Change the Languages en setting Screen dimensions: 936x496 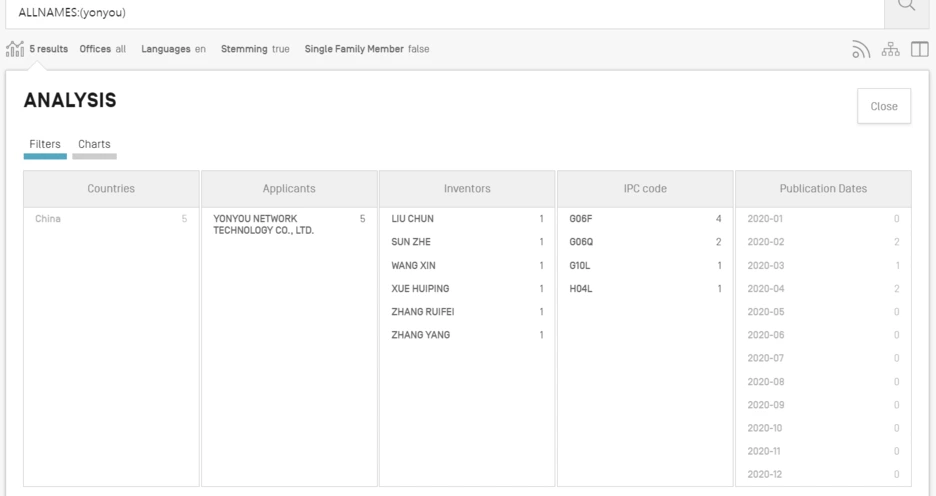(x=173, y=50)
